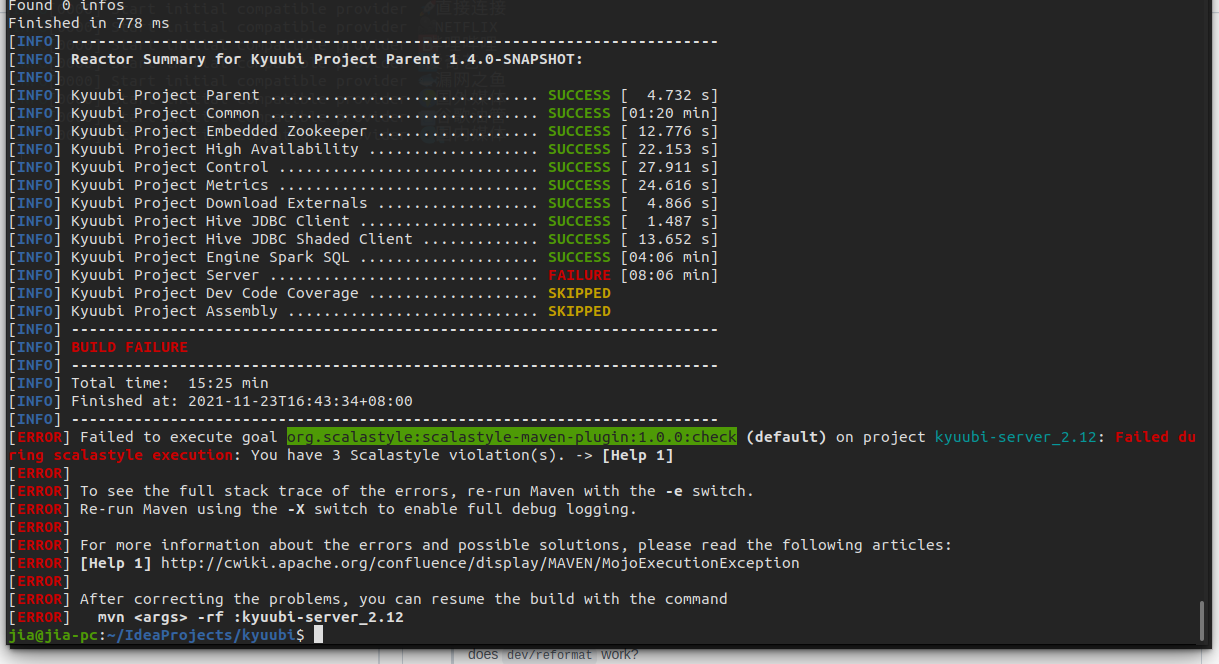Click the Total time 15:25 min line

click(x=170, y=383)
